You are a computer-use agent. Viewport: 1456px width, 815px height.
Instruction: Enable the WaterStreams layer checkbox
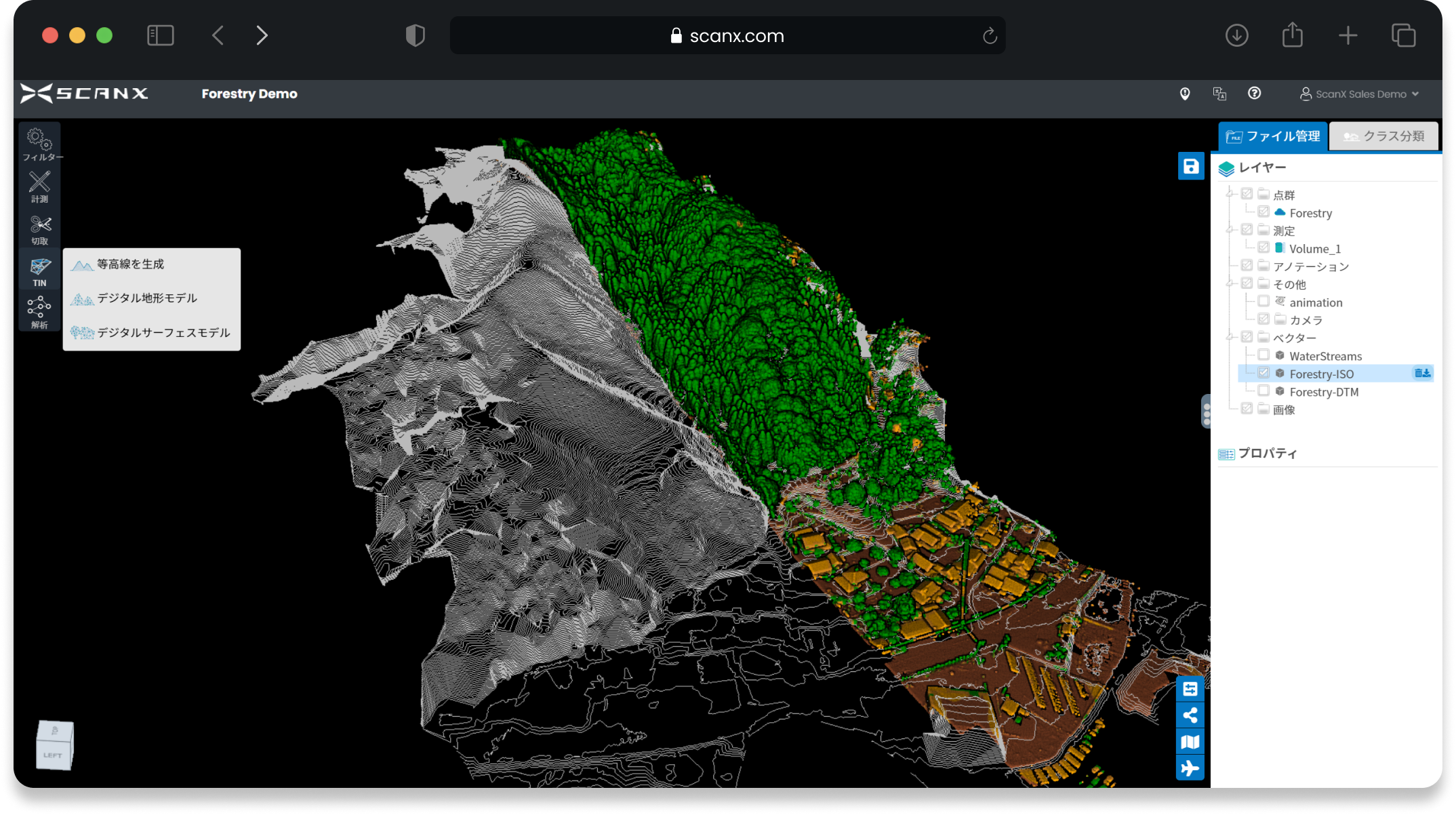coord(1263,355)
